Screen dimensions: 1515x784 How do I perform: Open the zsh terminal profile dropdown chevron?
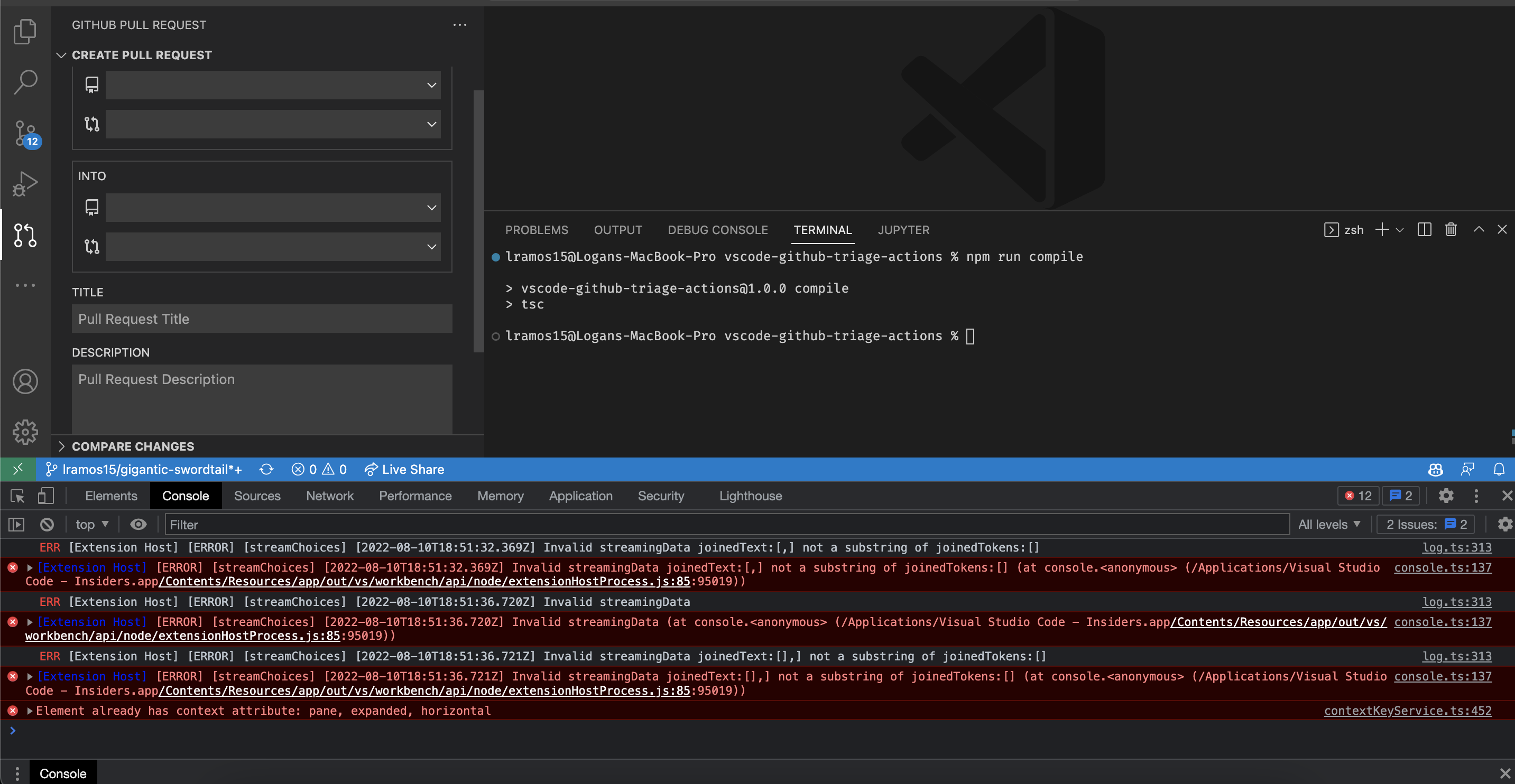(x=1400, y=230)
